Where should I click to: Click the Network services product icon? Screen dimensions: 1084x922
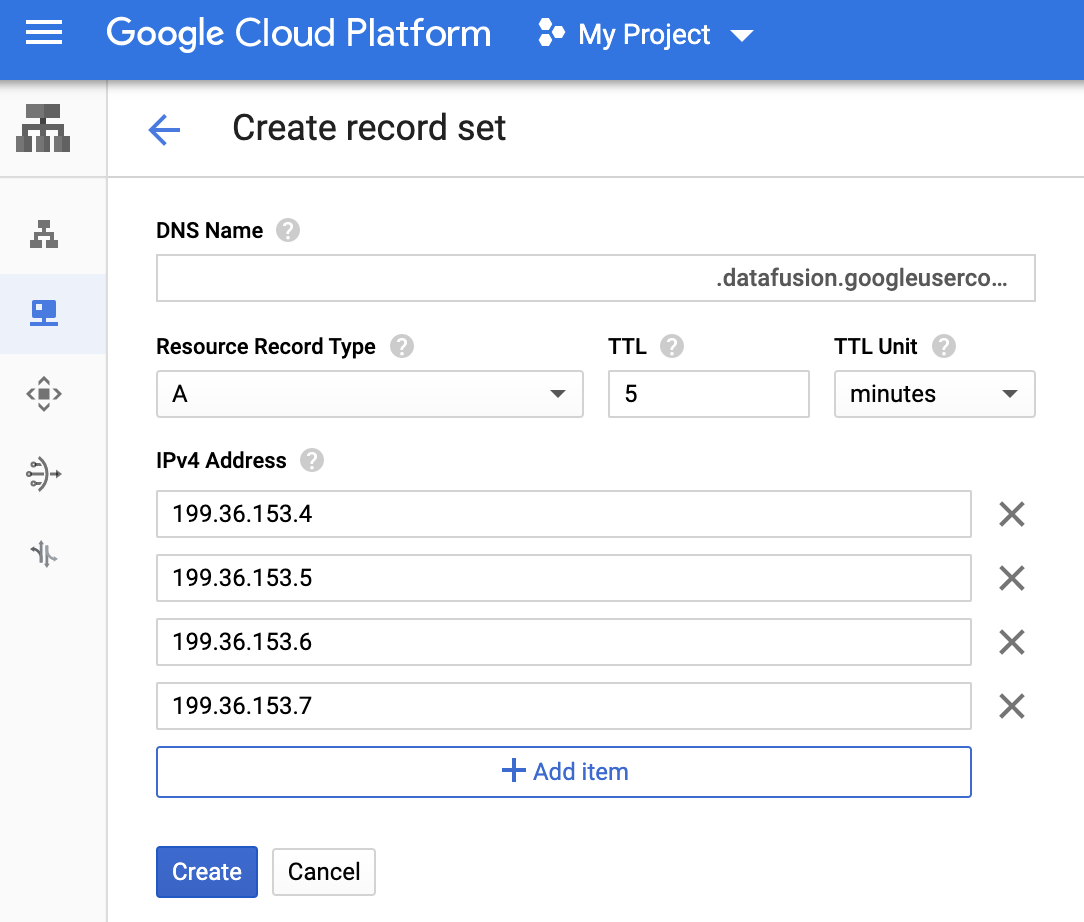tap(43, 128)
